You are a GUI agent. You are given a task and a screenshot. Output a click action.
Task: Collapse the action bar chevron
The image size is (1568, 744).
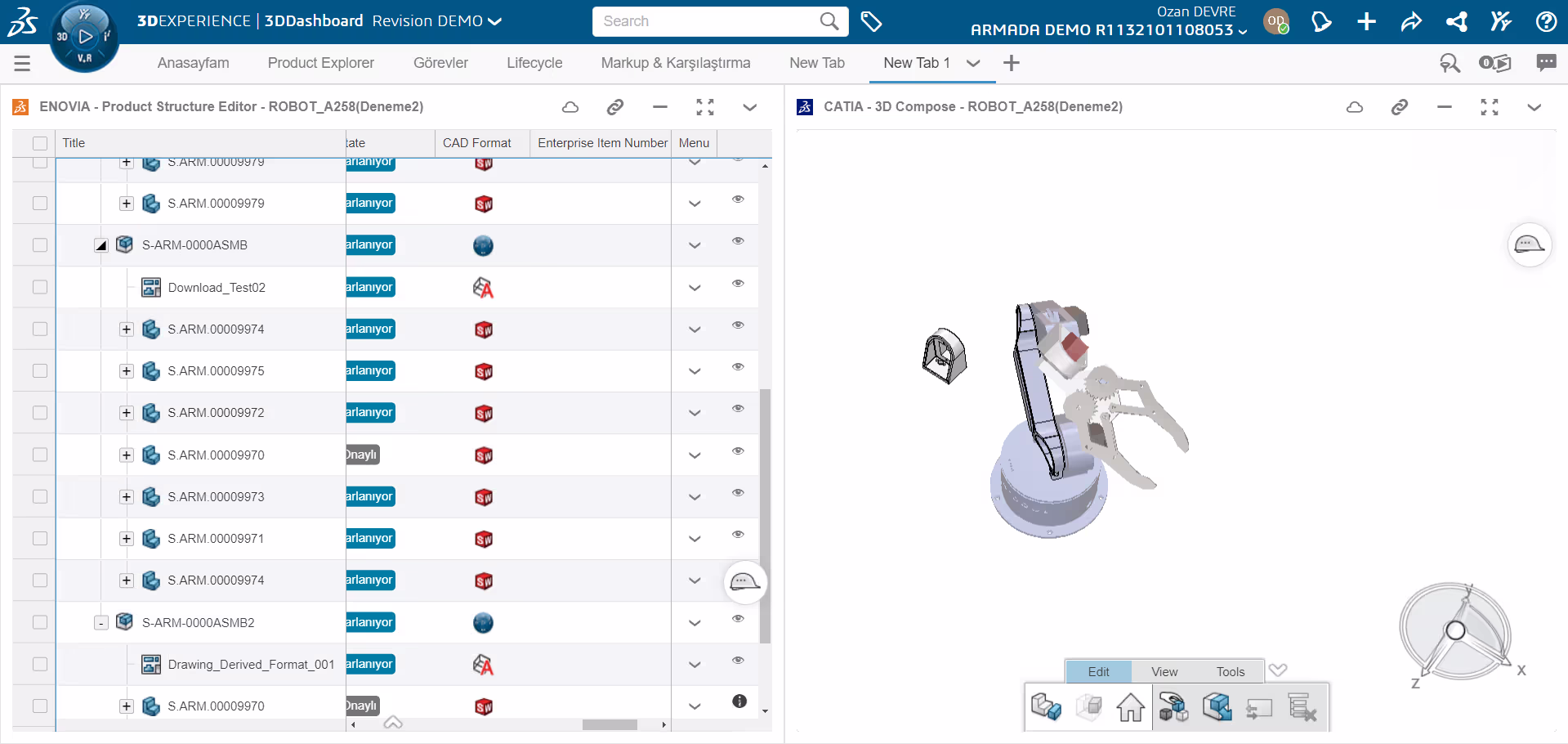[x=1278, y=670]
